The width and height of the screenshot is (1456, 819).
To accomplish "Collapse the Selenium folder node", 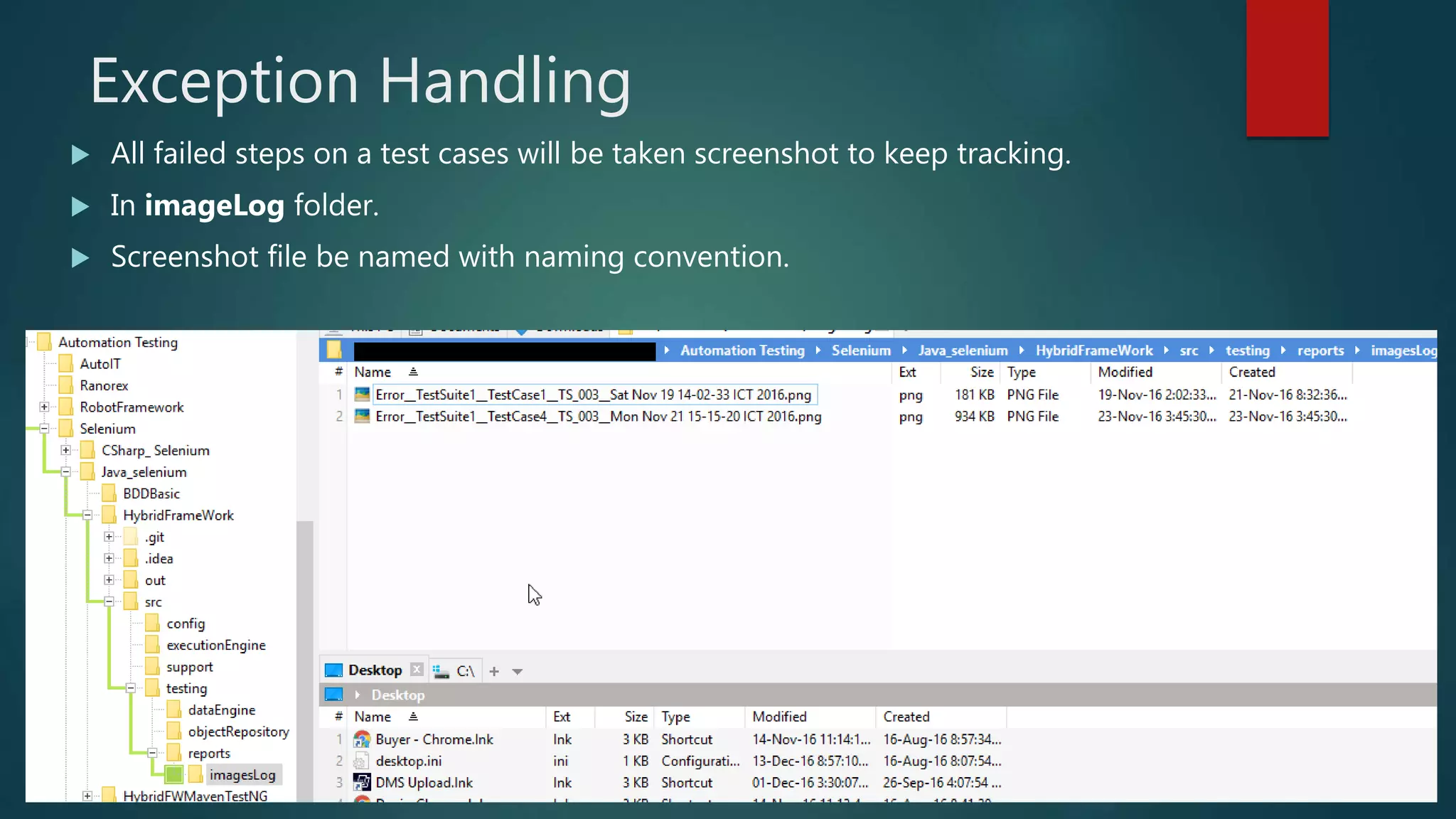I will point(44,429).
